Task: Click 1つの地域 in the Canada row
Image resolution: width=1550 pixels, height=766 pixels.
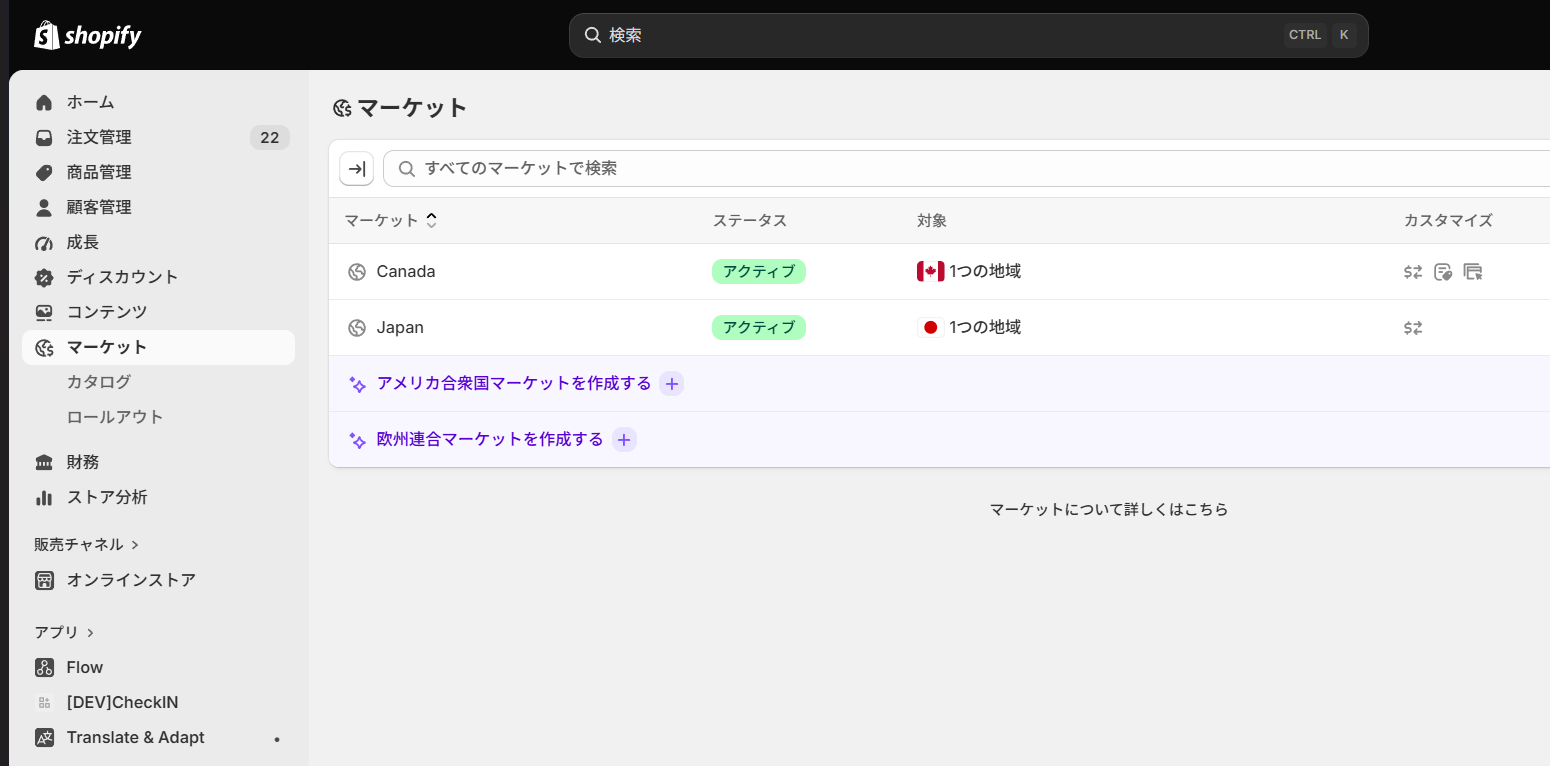Action: click(x=985, y=271)
